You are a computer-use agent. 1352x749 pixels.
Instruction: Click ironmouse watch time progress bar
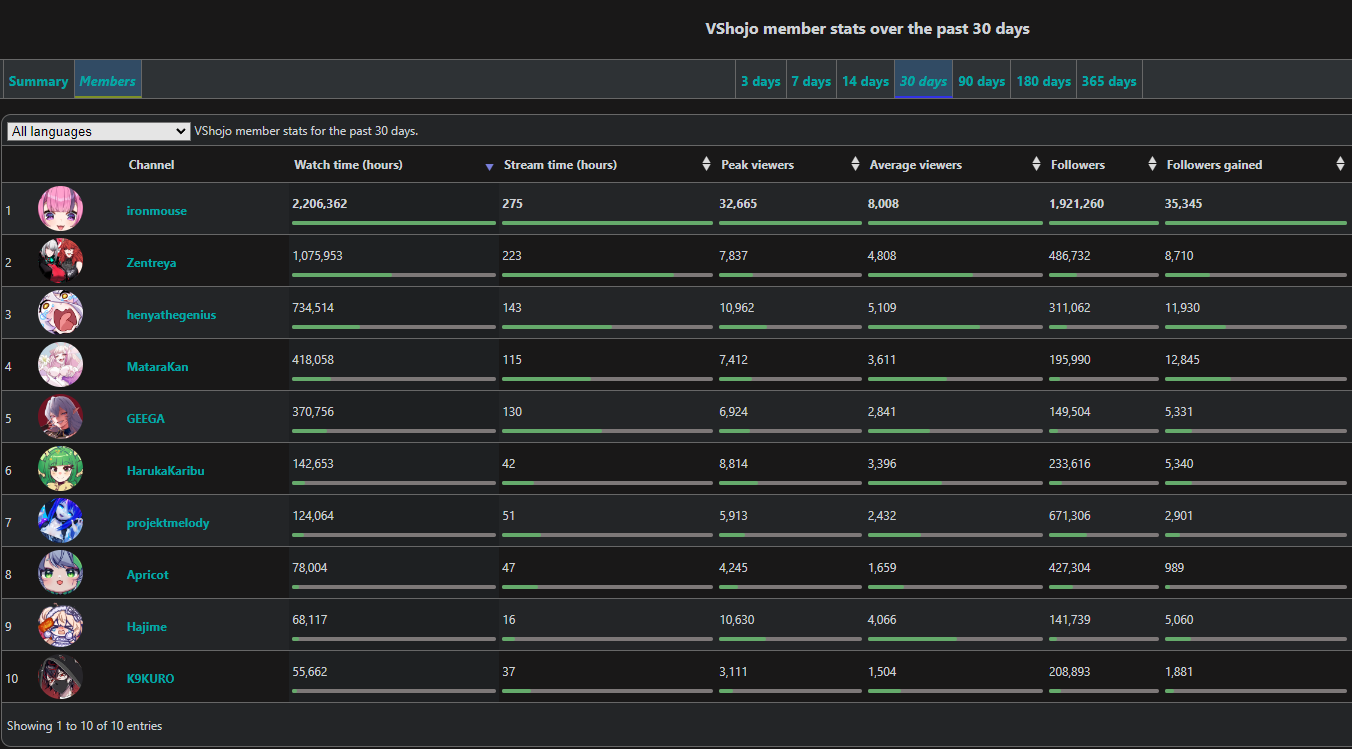[x=394, y=223]
